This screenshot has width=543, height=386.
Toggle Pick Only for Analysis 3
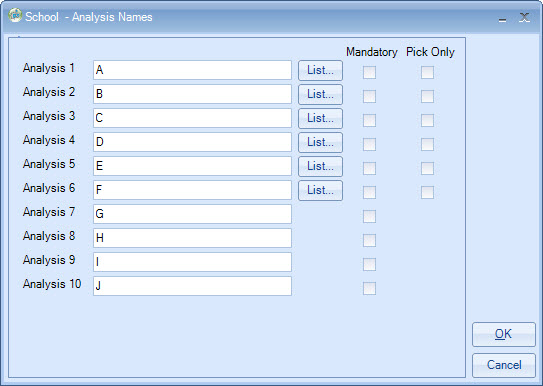click(427, 120)
